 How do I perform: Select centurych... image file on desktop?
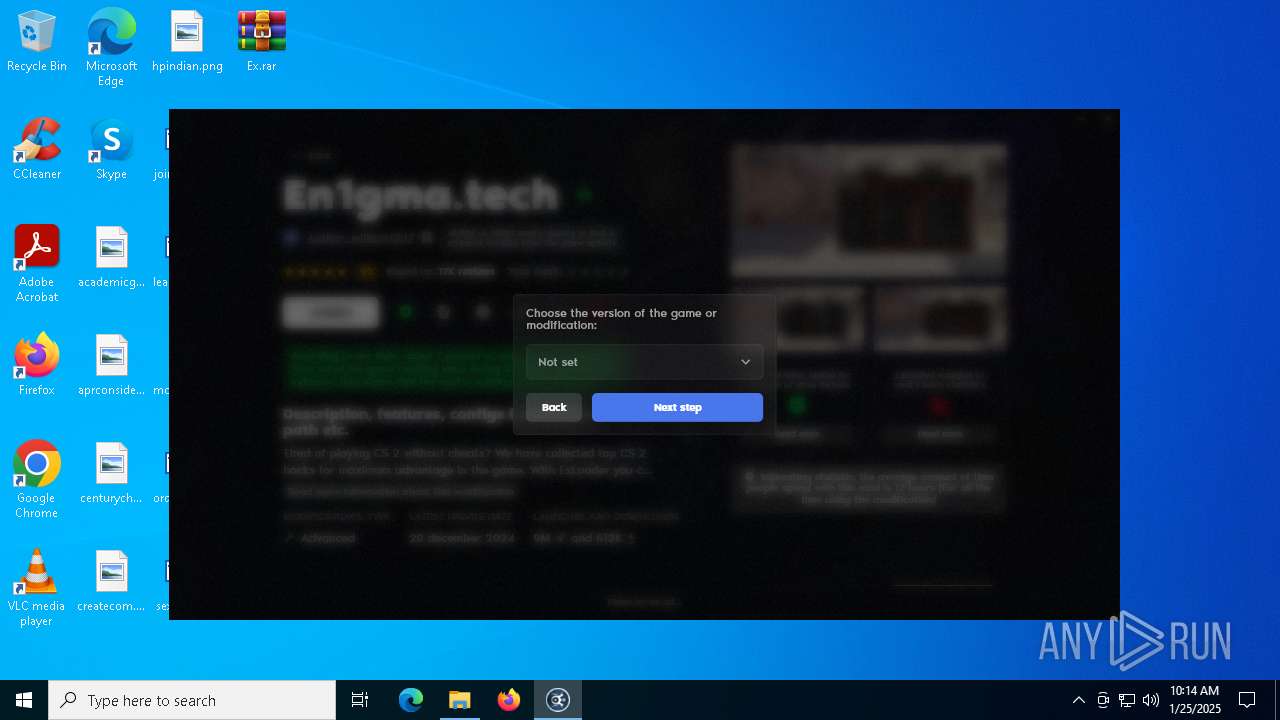[111, 474]
